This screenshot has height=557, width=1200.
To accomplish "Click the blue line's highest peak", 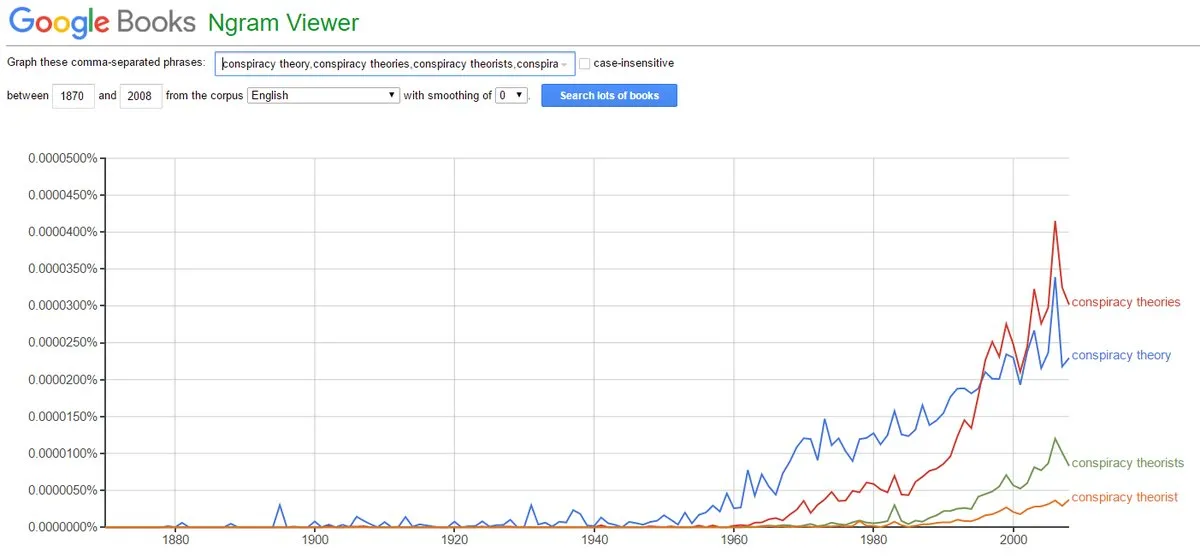I will click(1055, 279).
